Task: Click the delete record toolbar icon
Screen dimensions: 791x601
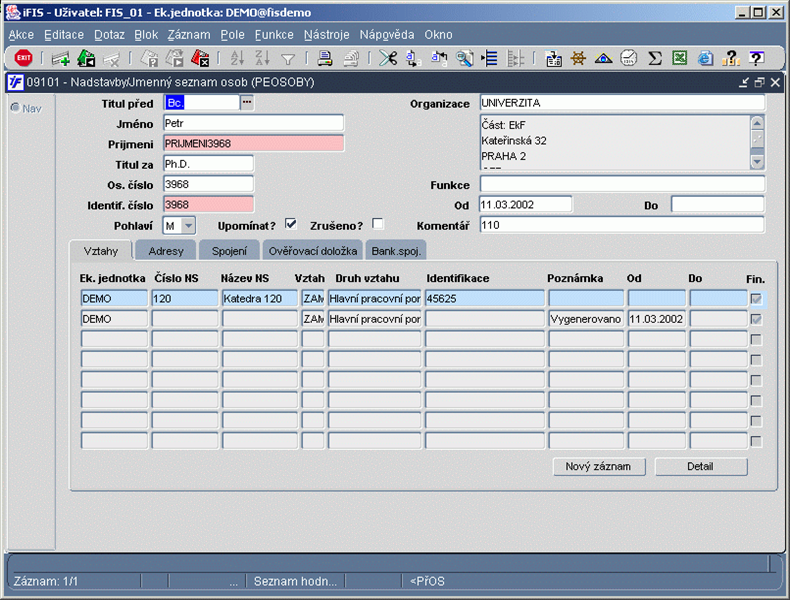Action: (111, 59)
